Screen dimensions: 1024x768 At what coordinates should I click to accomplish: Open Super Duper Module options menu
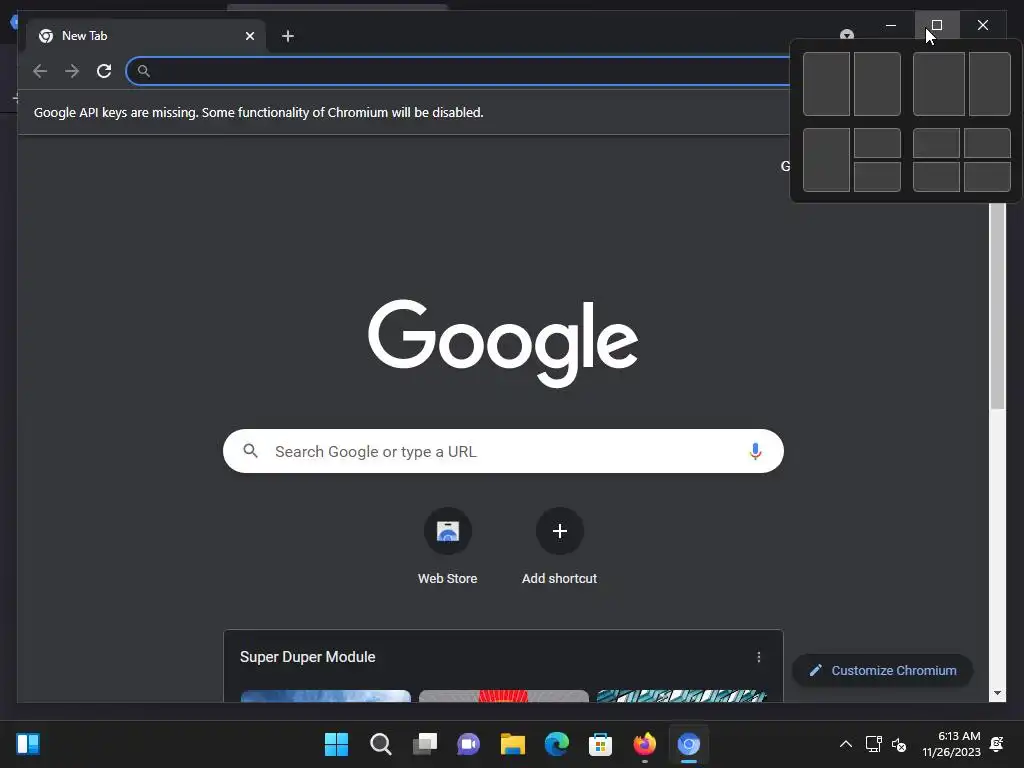(x=758, y=657)
